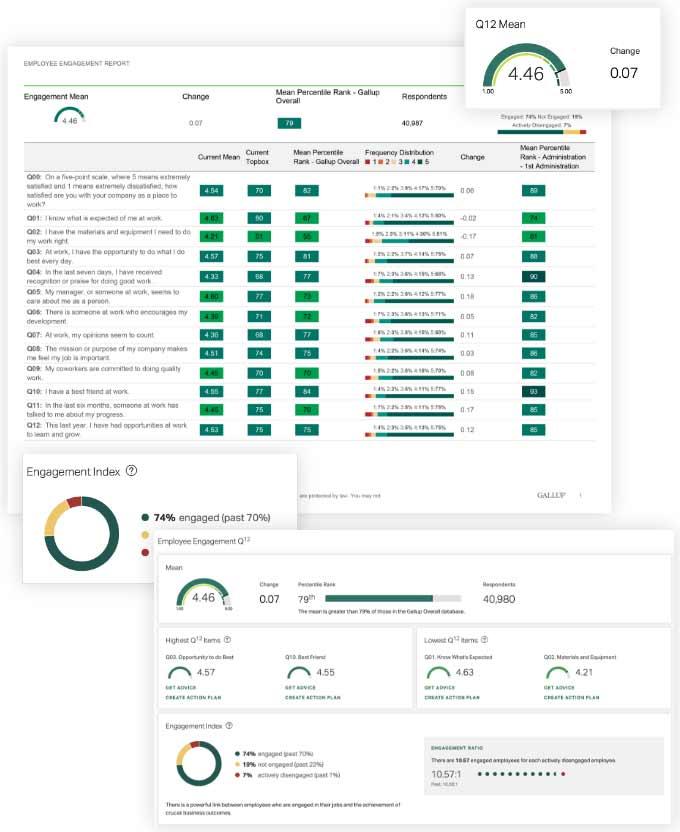
Task: Click the Q03 Opportunity 4.57 gauge icon
Action: coord(179,673)
